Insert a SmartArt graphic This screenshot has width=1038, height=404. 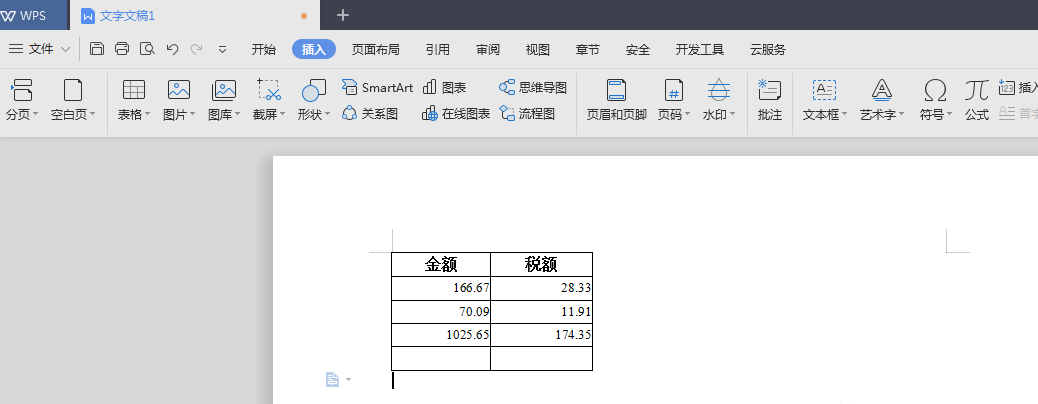[x=377, y=88]
